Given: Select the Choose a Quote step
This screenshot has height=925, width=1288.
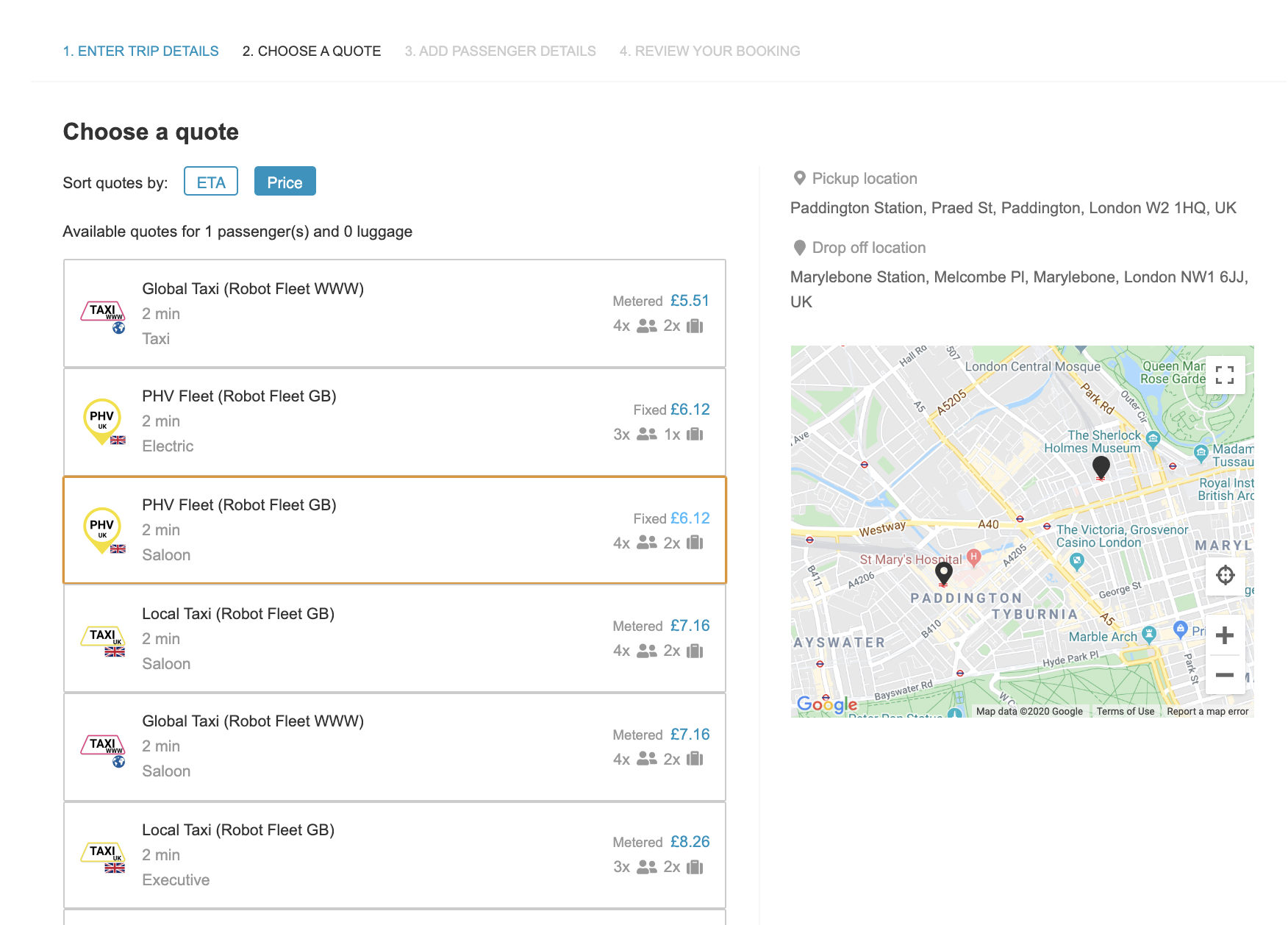Looking at the screenshot, I should 312,51.
